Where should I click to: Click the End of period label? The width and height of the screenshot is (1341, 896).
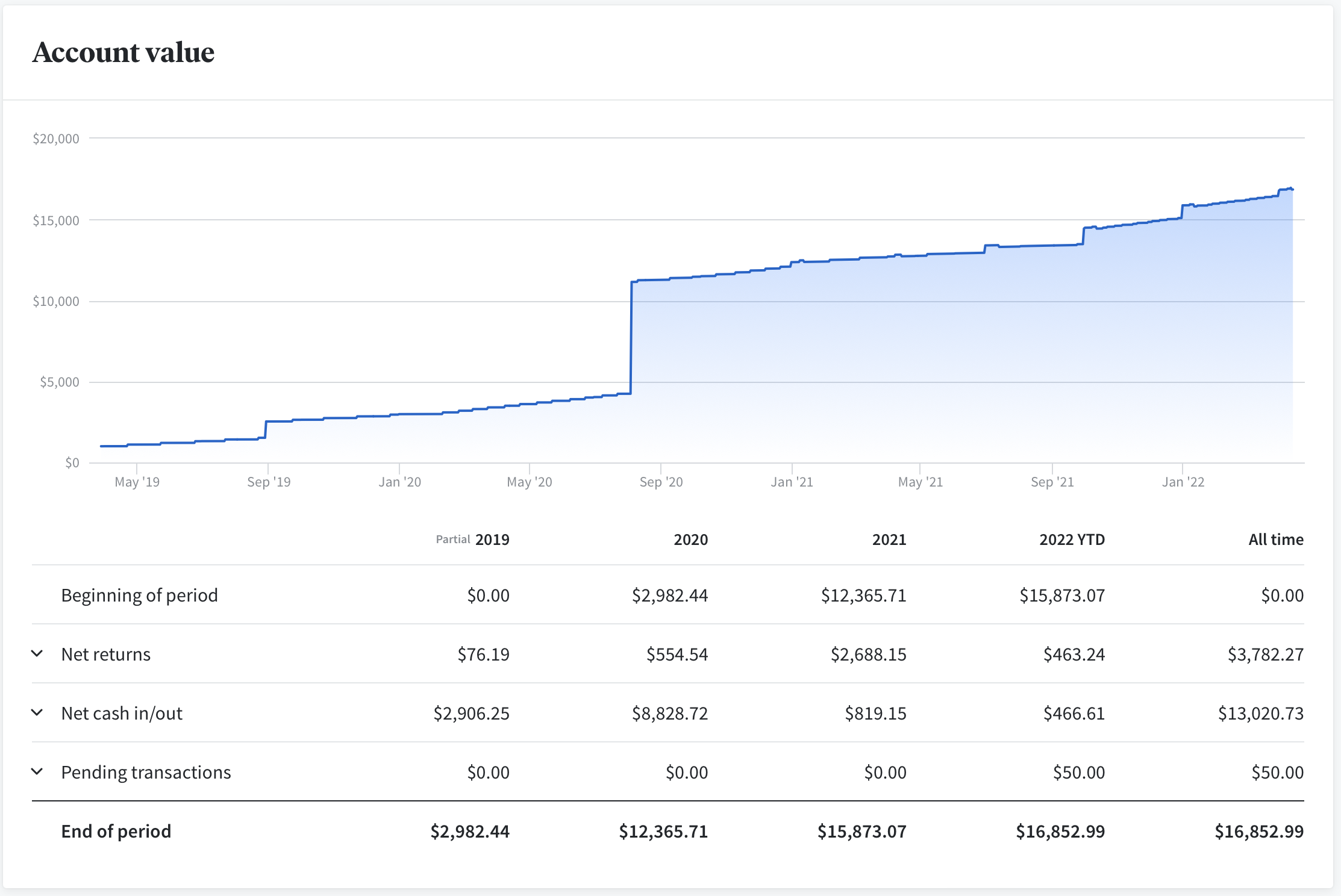(x=116, y=831)
